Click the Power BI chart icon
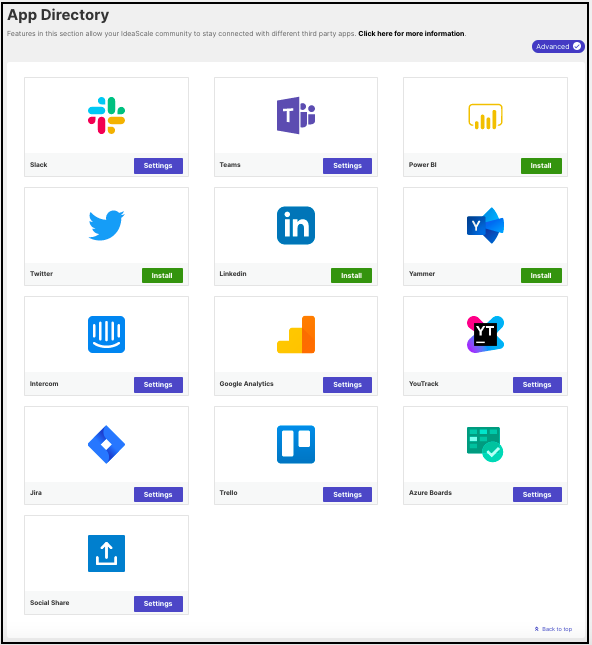The image size is (592, 645). coord(485,116)
